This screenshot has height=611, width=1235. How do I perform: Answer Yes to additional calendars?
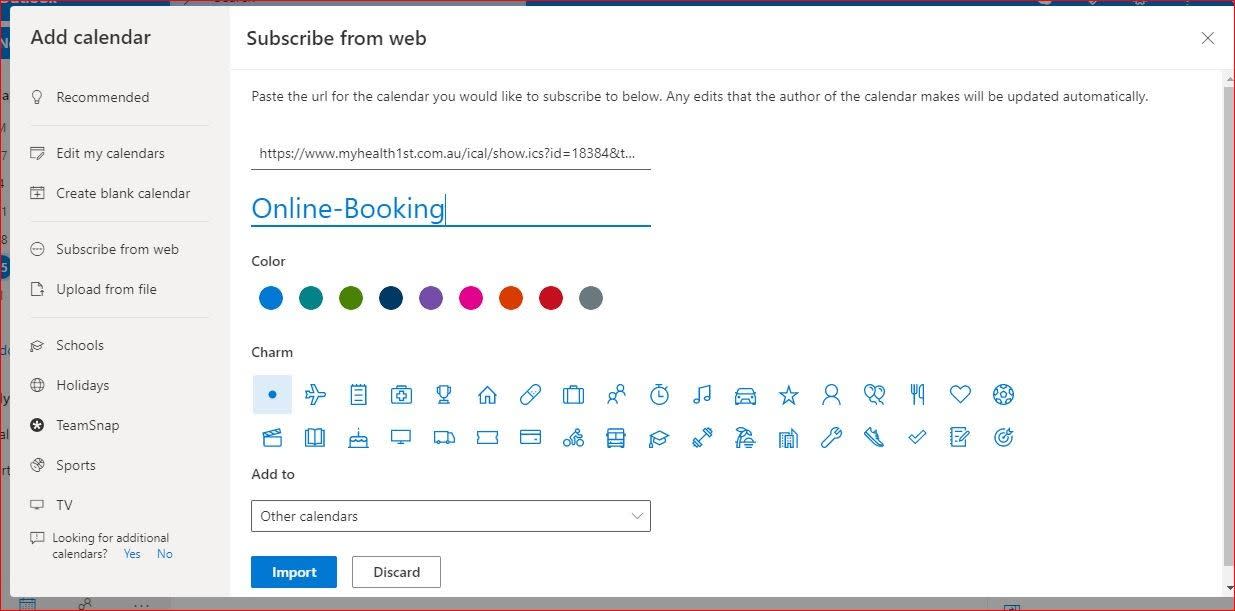132,554
